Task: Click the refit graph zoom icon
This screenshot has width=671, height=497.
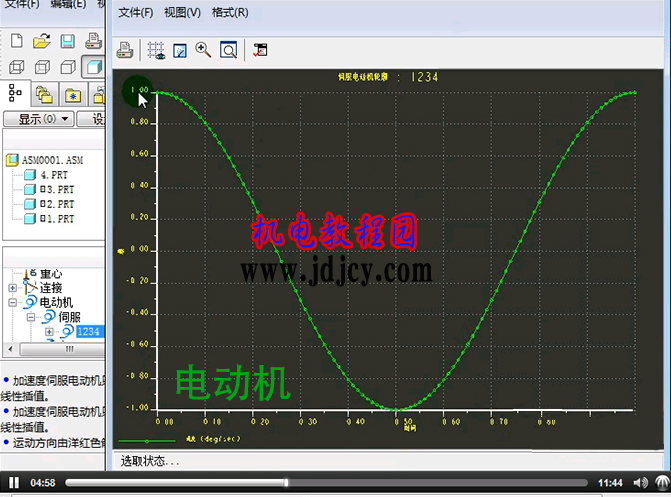Action: (229, 50)
